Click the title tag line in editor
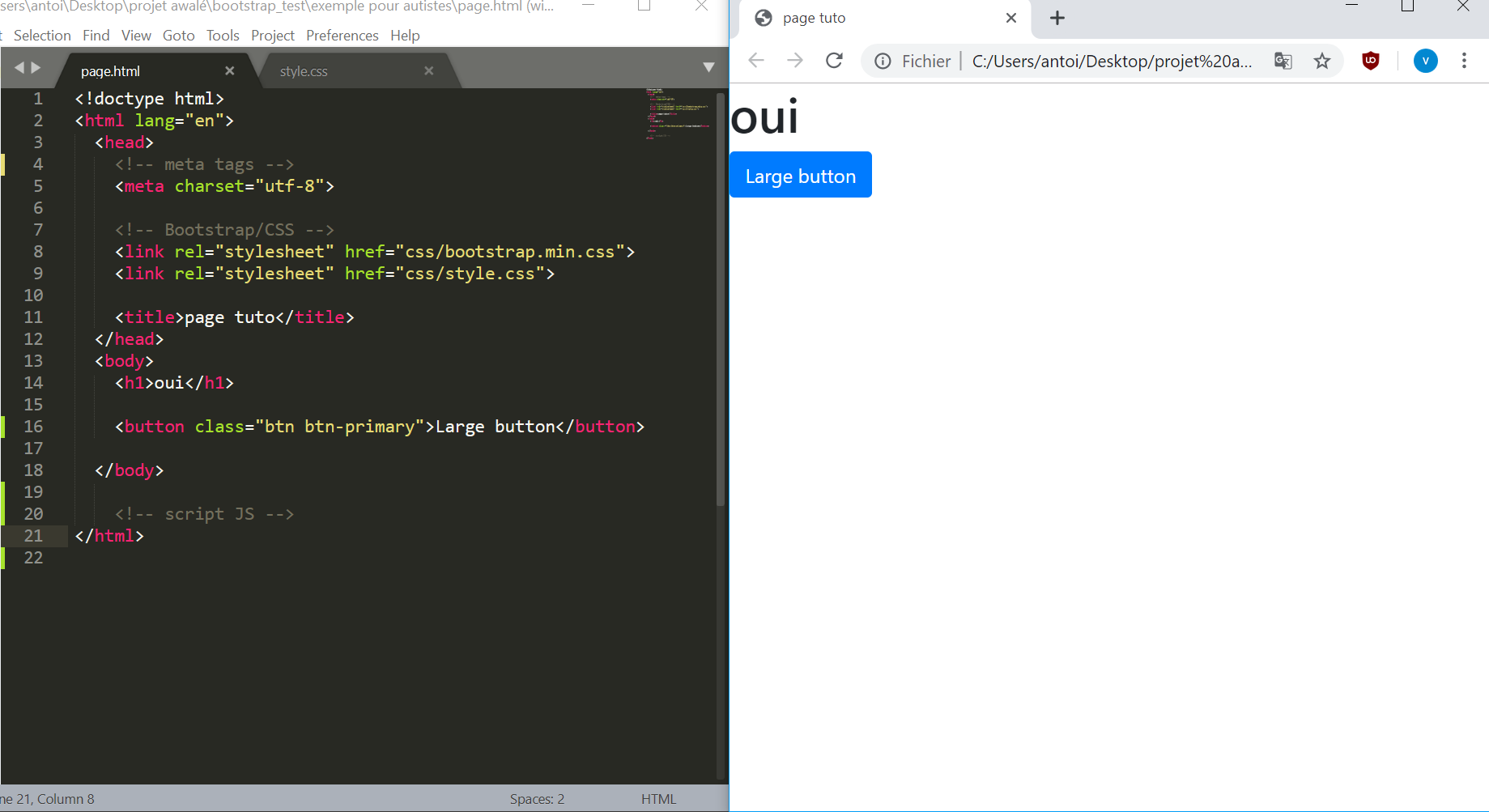The image size is (1489, 812). point(234,317)
